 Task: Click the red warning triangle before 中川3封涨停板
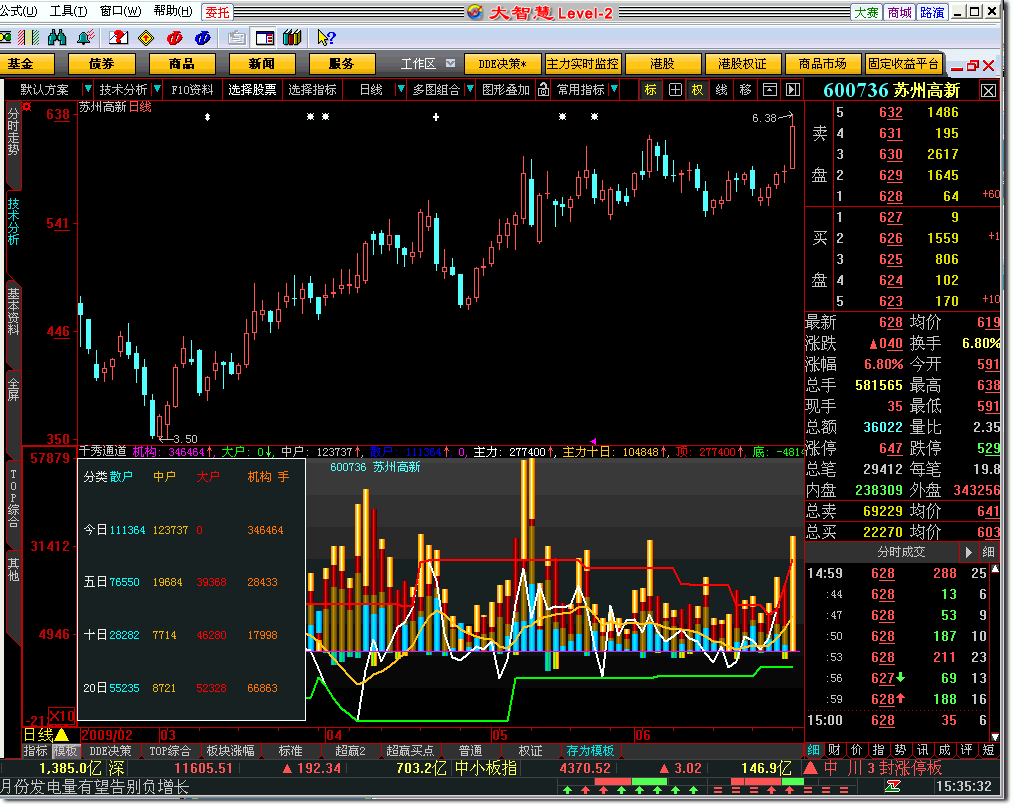pyautogui.click(x=810, y=768)
